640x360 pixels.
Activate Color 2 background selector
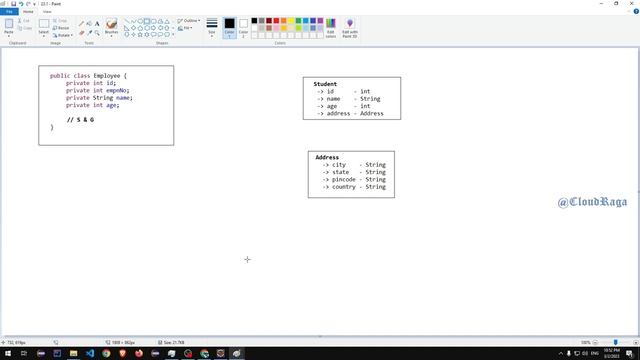point(243,28)
